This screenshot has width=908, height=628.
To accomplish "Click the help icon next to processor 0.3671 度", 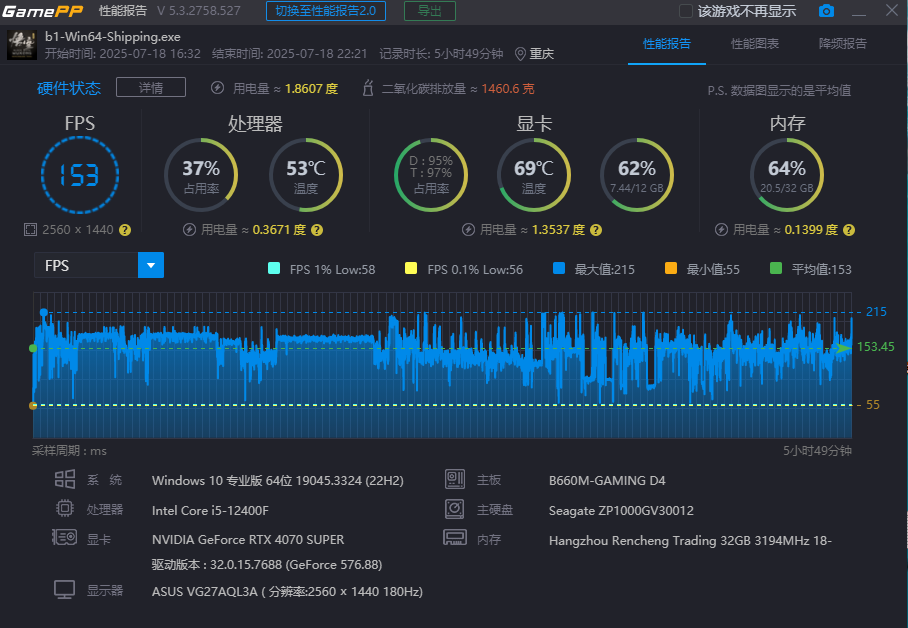I will pyautogui.click(x=317, y=231).
